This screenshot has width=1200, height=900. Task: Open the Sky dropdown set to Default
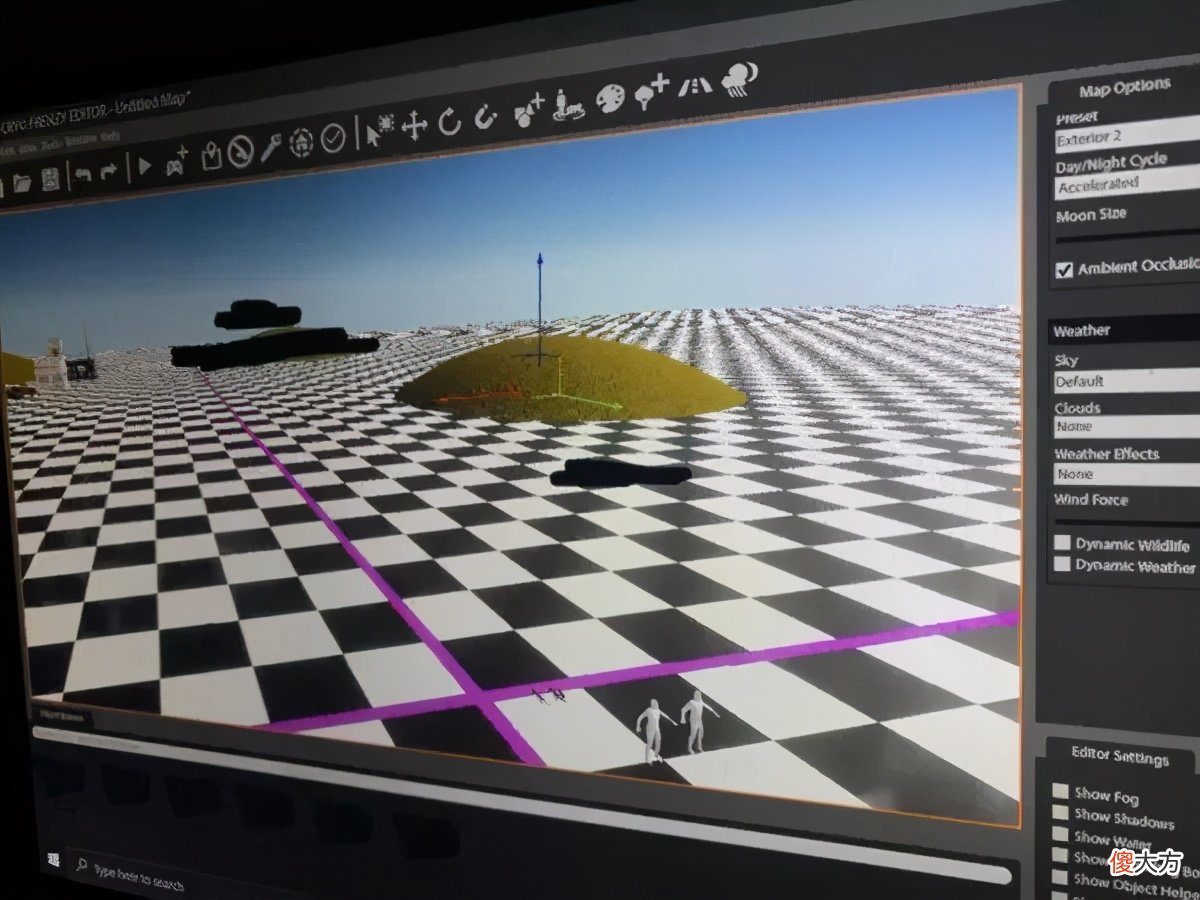click(x=1127, y=381)
